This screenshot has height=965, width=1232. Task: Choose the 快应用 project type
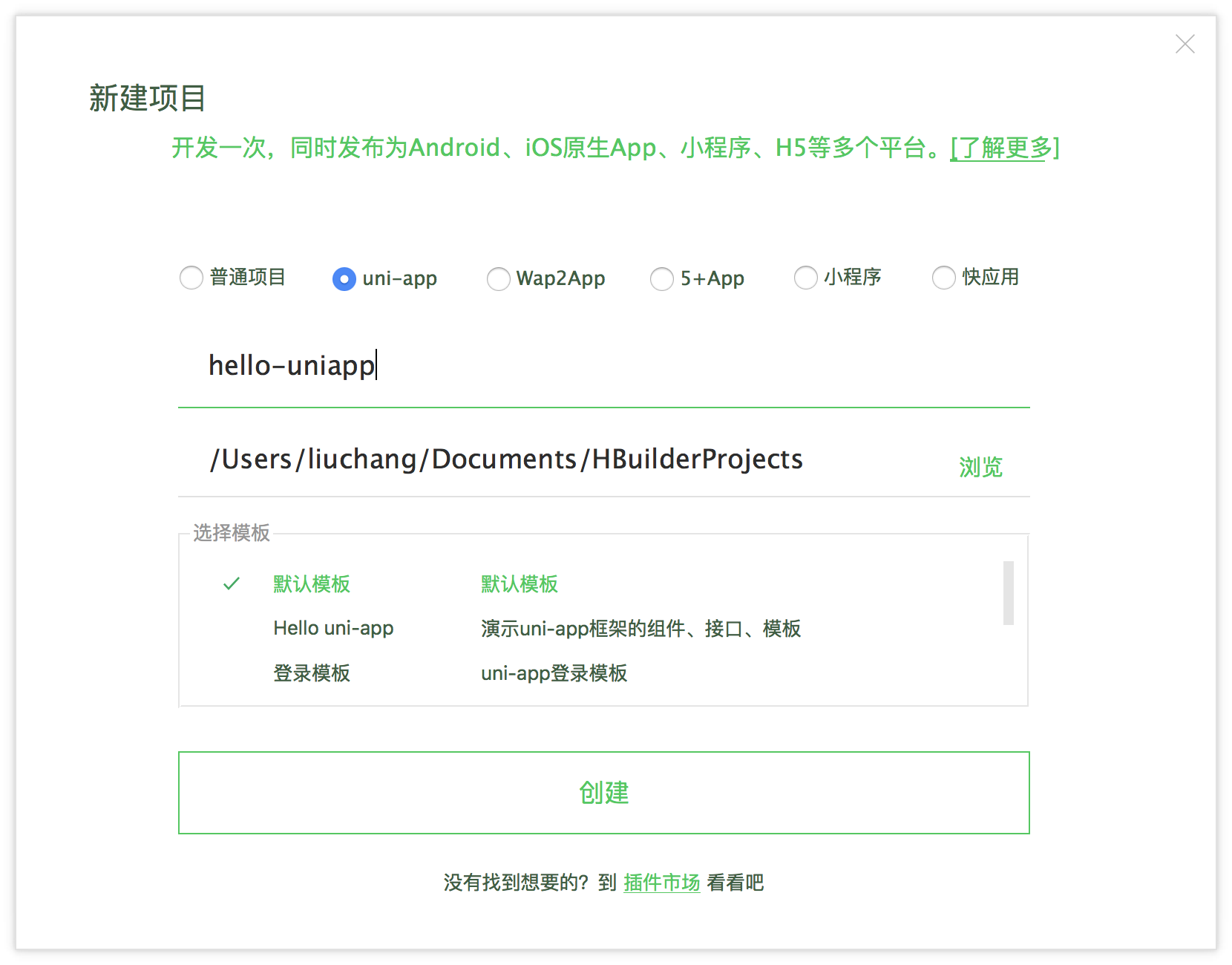(x=944, y=278)
